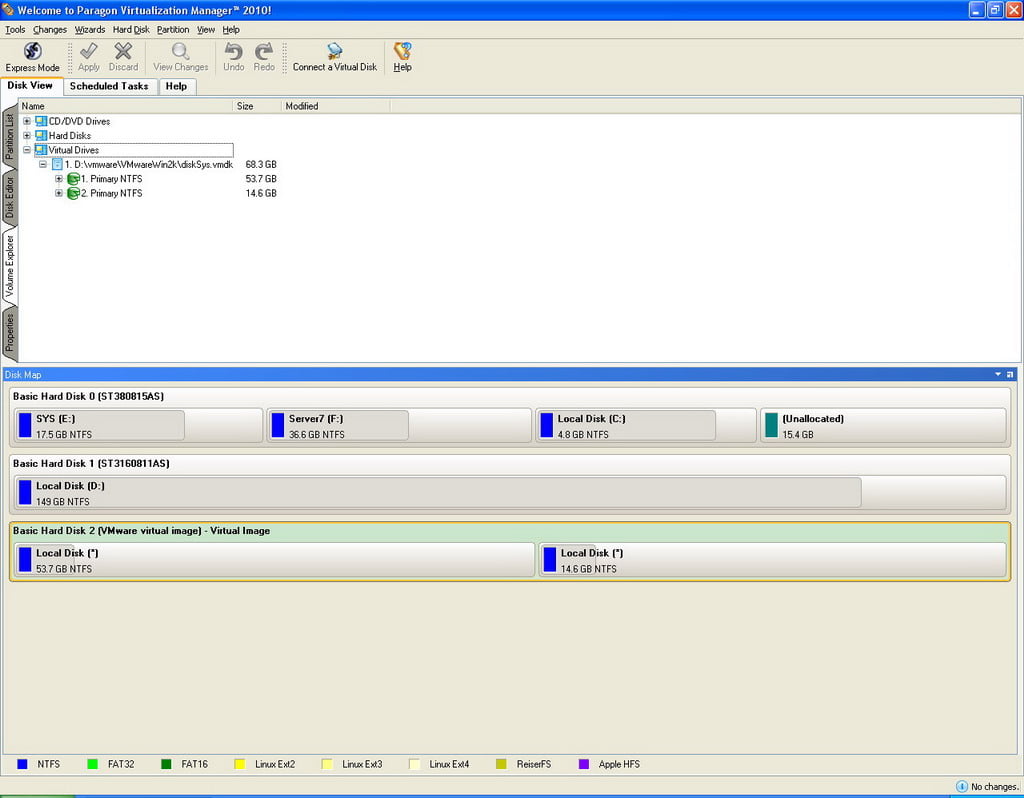
Task: Click the Help toolbar icon
Action: tap(402, 51)
